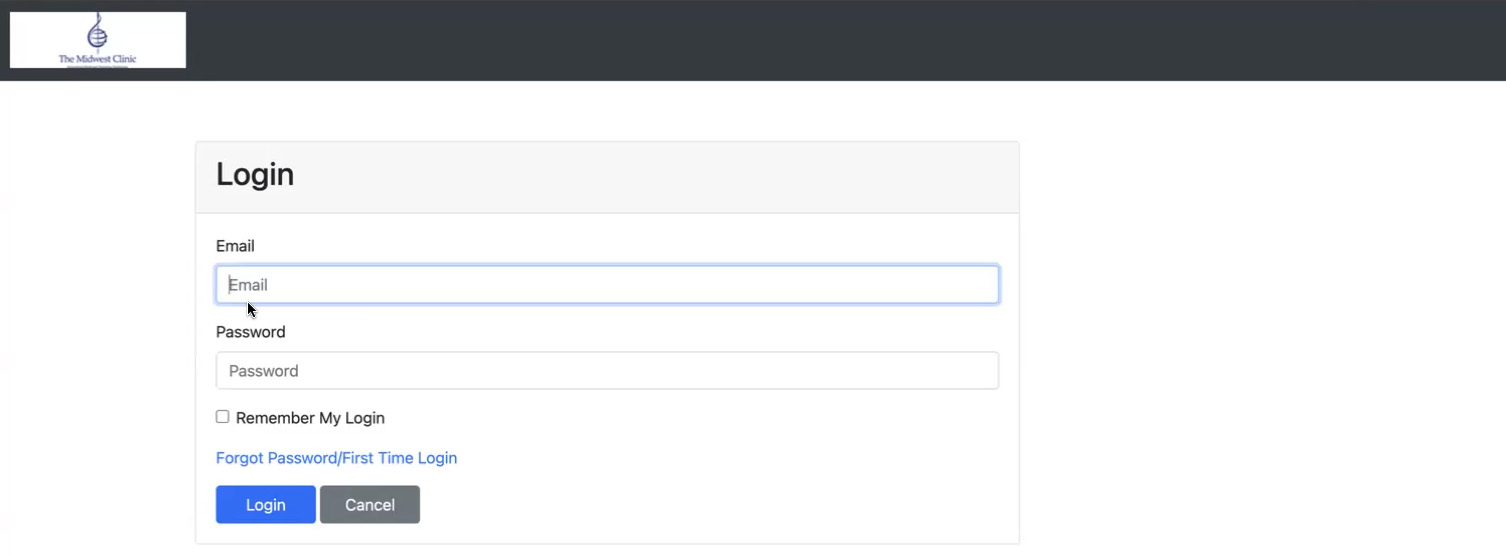Click the "Remember My Login" label text
This screenshot has width=1506, height=556.
click(x=310, y=418)
